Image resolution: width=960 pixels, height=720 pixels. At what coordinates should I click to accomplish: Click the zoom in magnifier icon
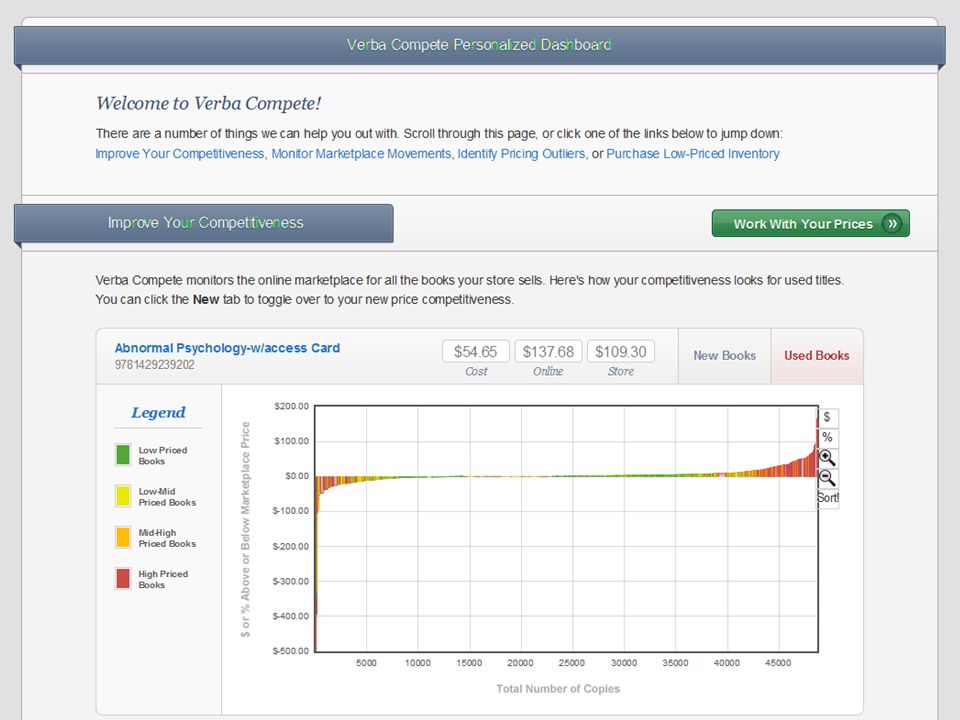pos(827,458)
